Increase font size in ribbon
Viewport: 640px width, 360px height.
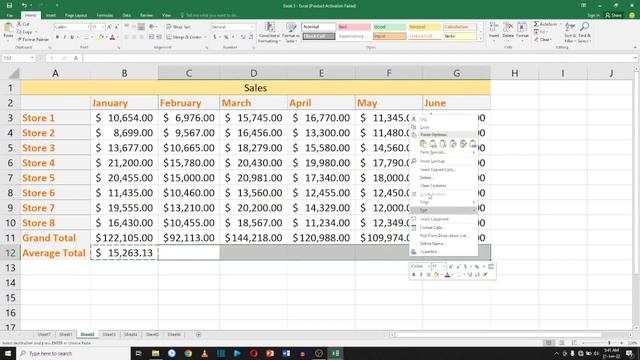click(x=109, y=27)
